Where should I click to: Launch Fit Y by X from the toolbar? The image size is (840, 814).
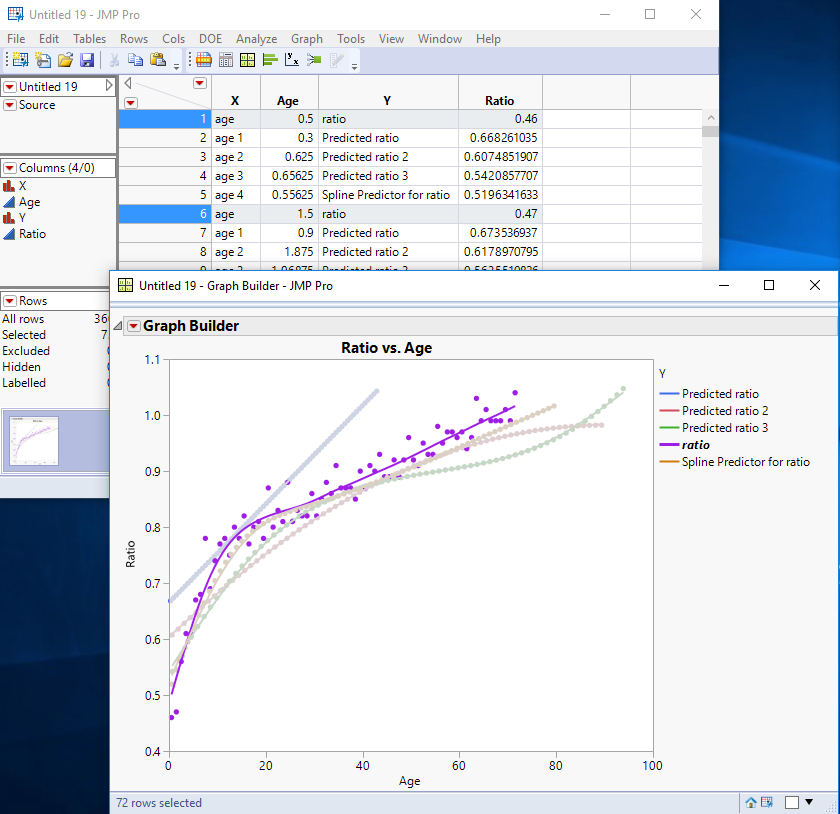point(292,61)
